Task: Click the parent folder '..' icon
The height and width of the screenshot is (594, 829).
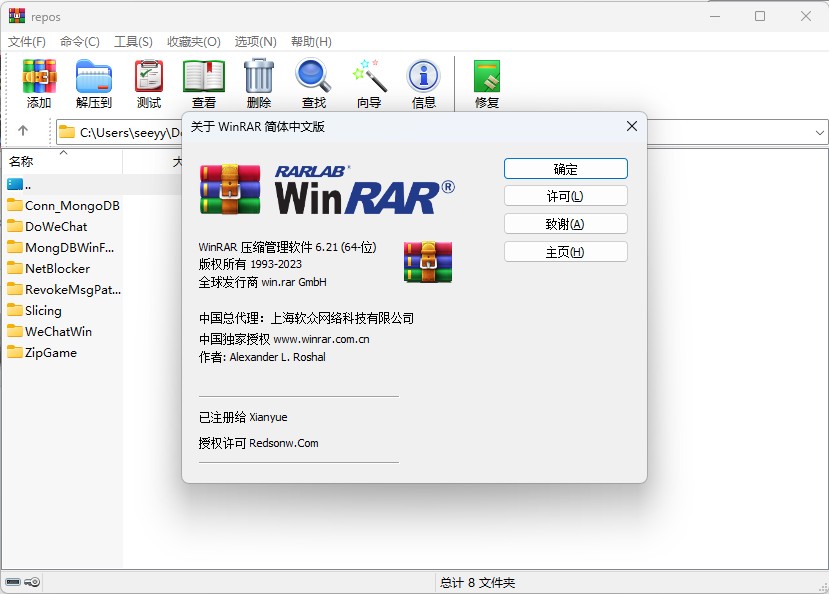Action: tap(15, 184)
